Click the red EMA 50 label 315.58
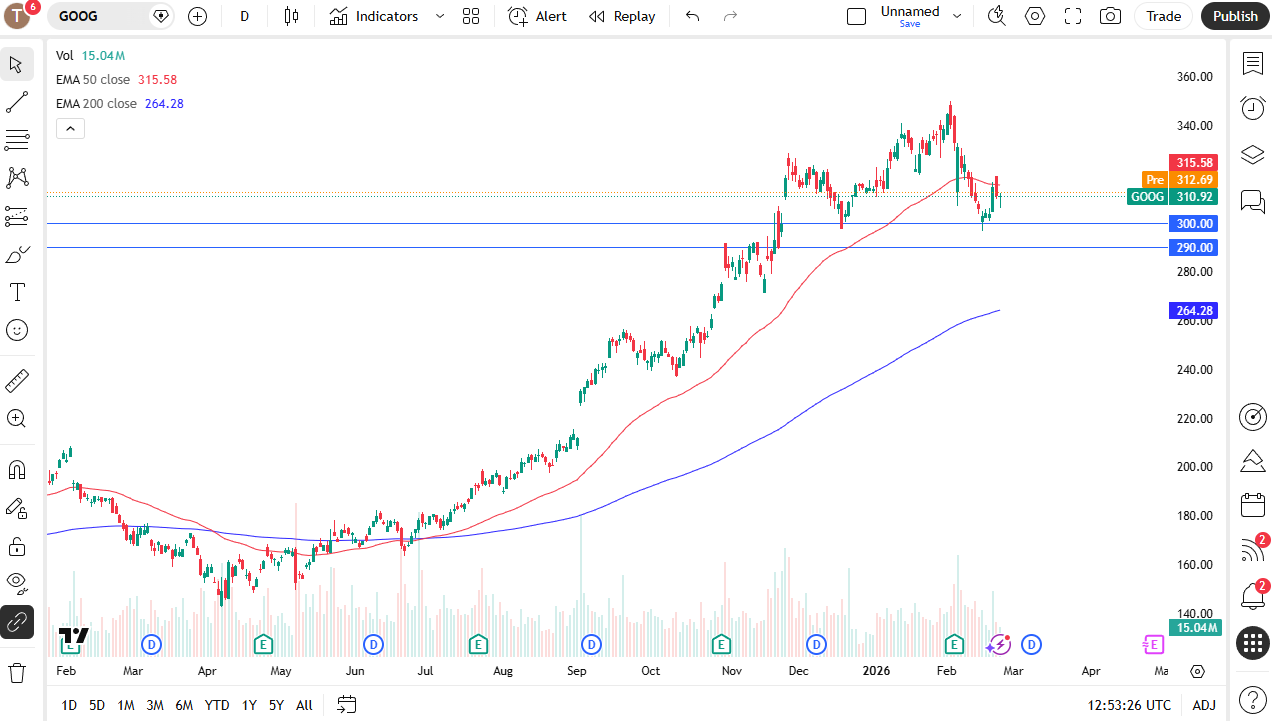Screen dimensions: 1272x721 tap(1193, 162)
